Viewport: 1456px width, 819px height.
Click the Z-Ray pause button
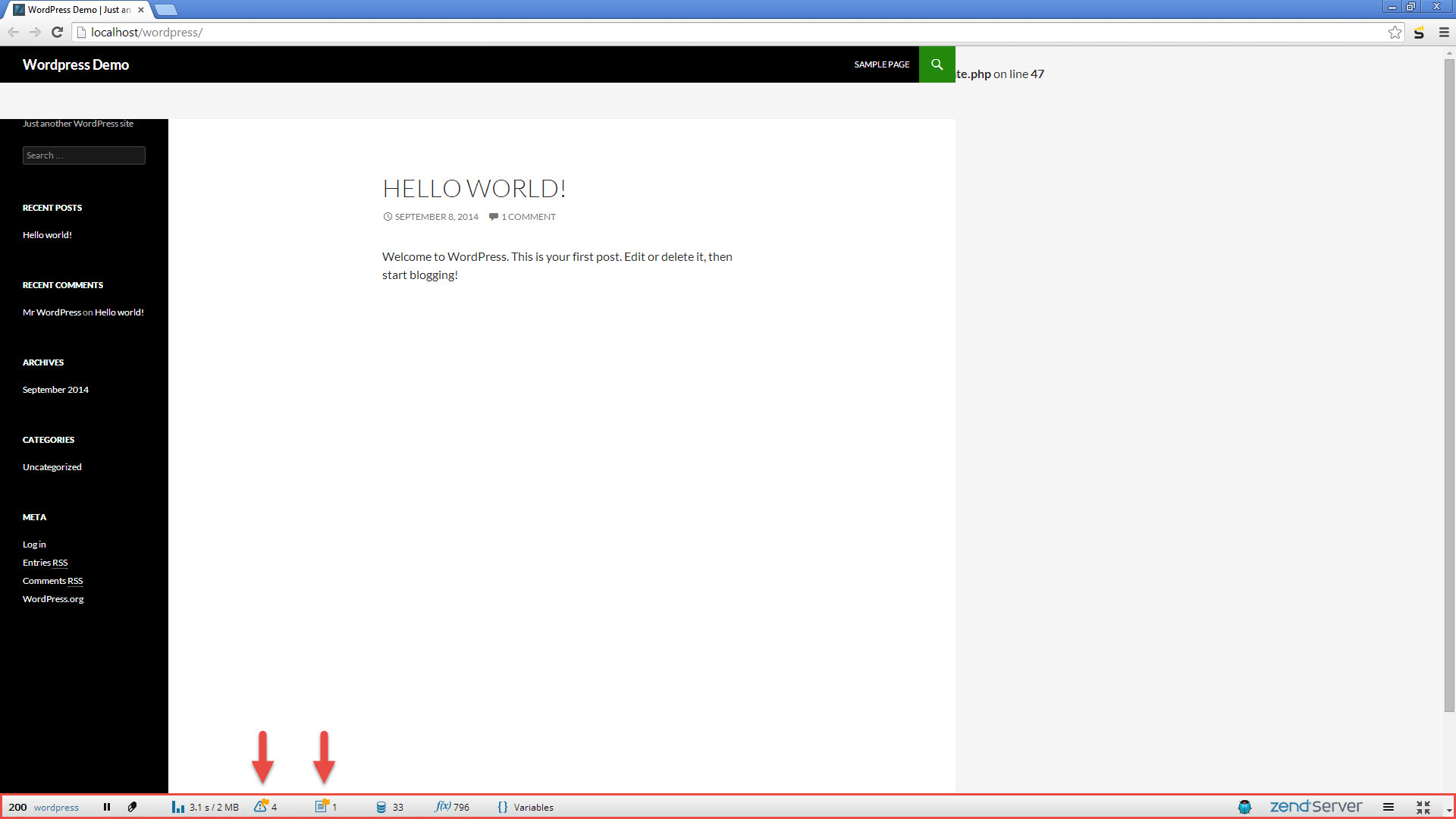(107, 807)
